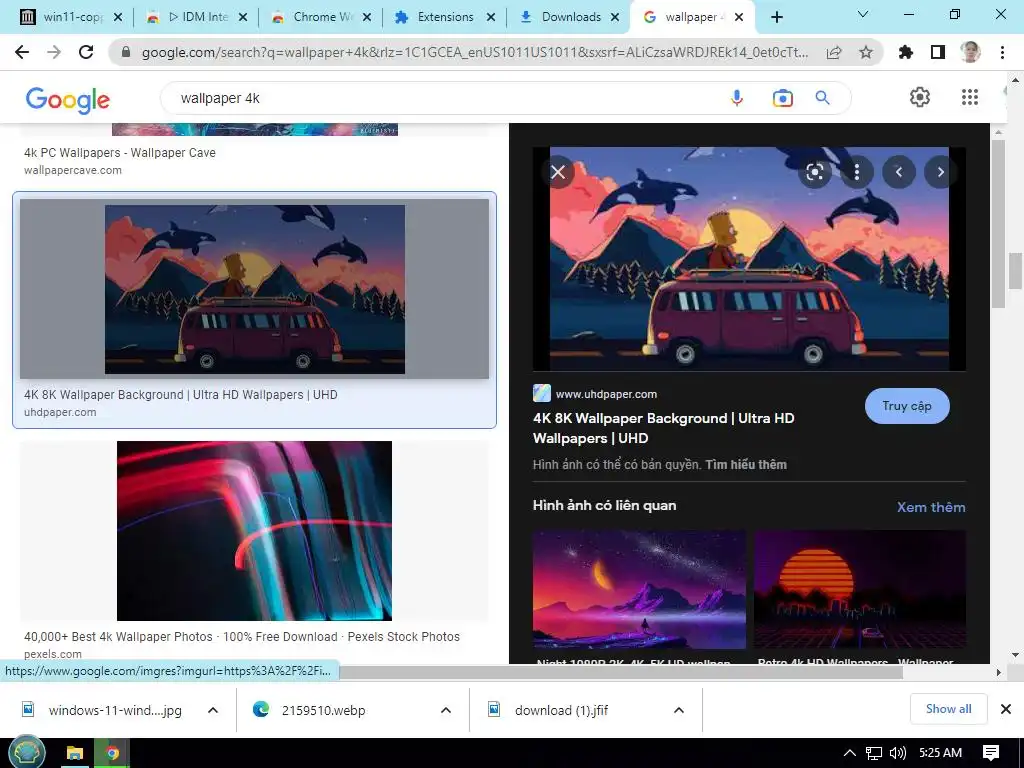
Task: Open the Google apps grid
Action: [x=970, y=97]
